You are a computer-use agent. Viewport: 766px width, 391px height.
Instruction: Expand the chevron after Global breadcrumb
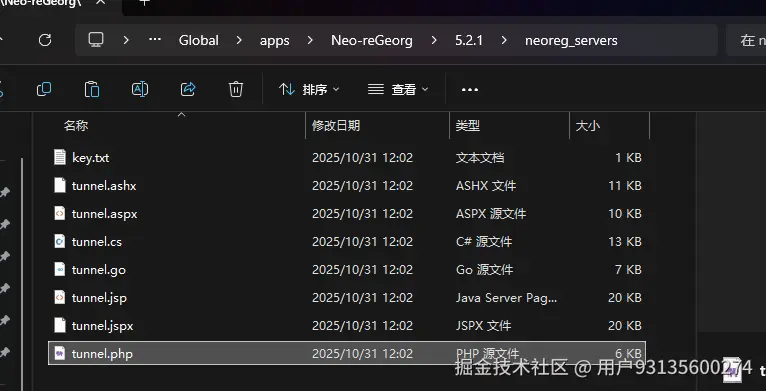[239, 40]
